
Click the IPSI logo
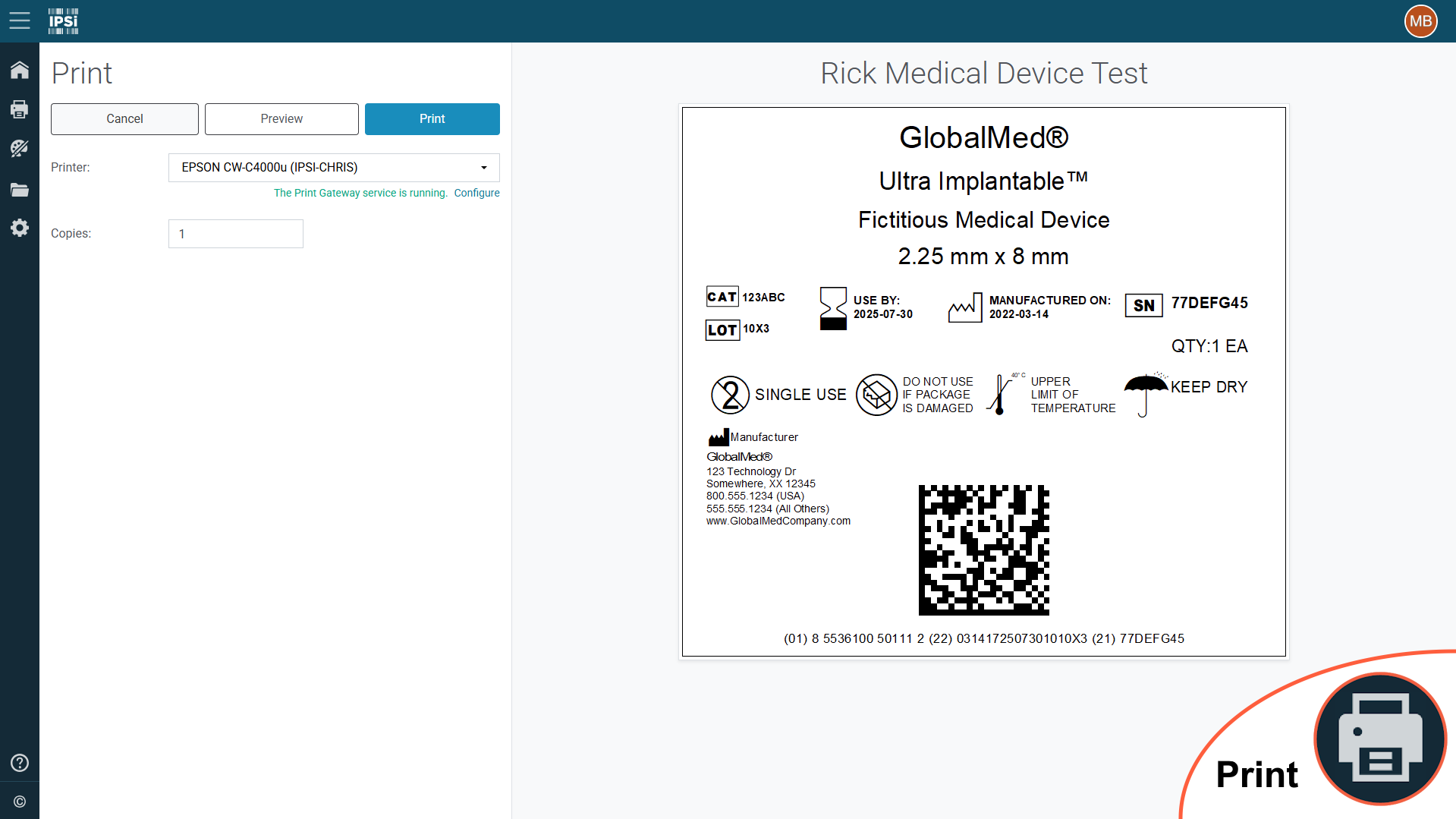click(x=63, y=21)
